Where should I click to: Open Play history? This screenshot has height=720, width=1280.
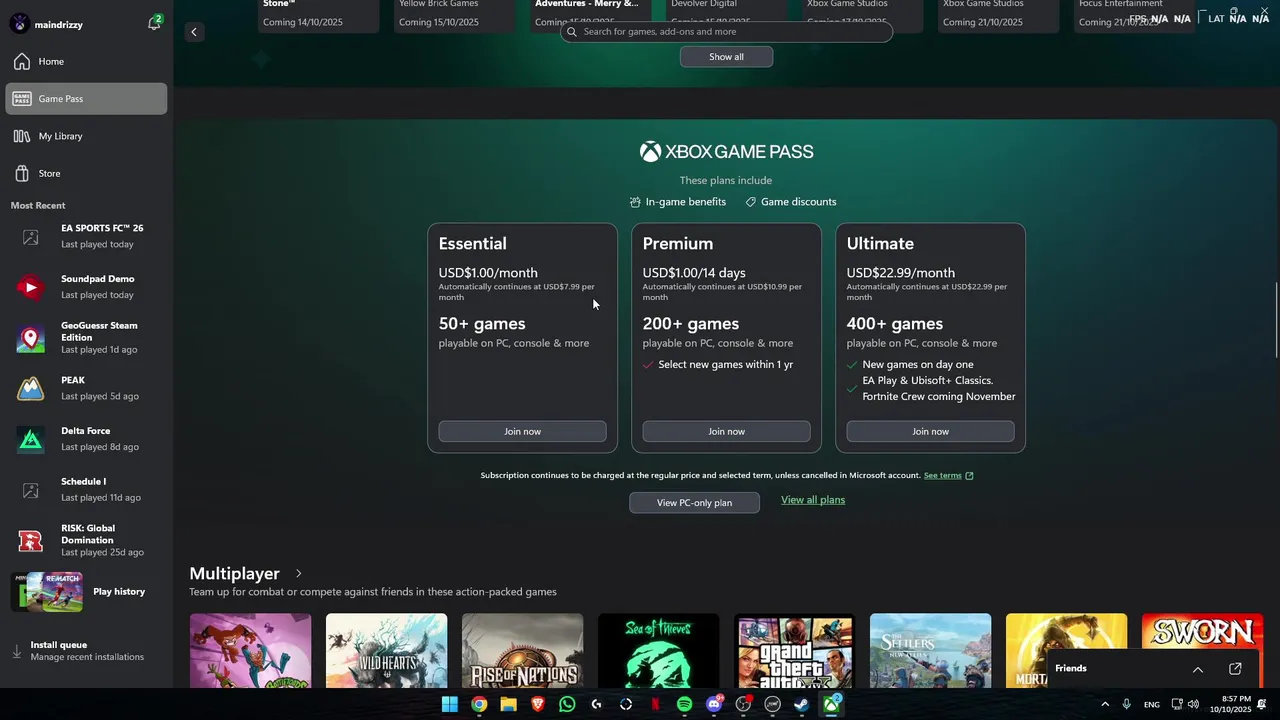86,592
